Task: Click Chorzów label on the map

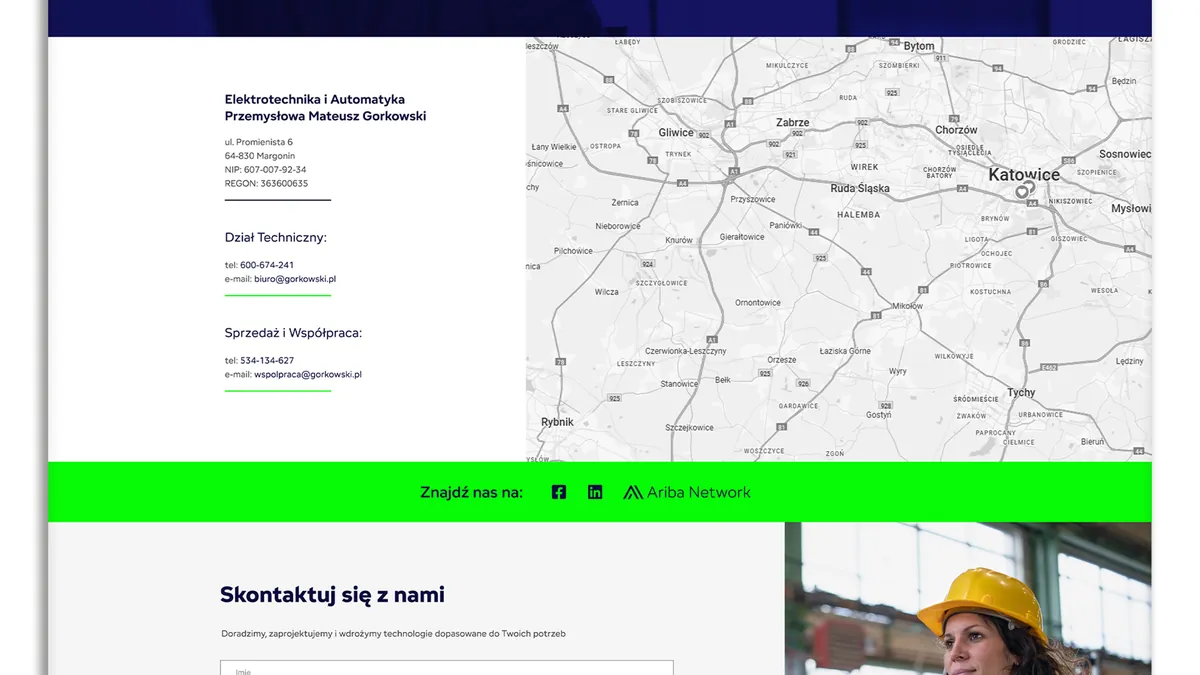Action: click(957, 130)
